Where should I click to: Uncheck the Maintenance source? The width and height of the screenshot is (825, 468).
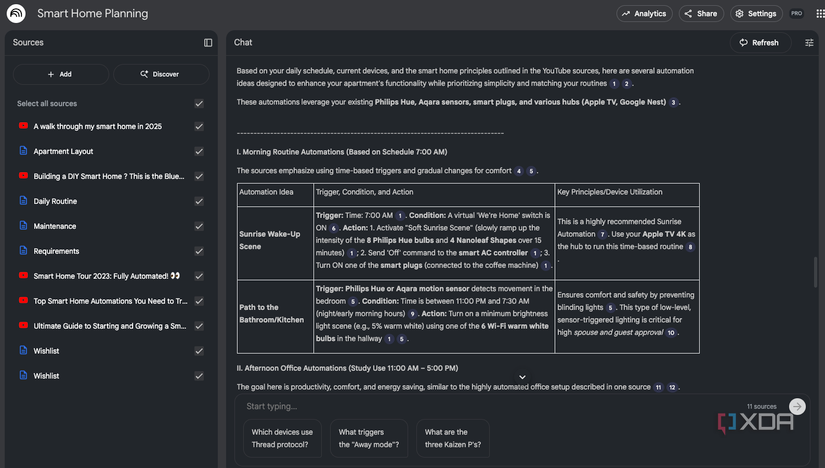(x=199, y=226)
